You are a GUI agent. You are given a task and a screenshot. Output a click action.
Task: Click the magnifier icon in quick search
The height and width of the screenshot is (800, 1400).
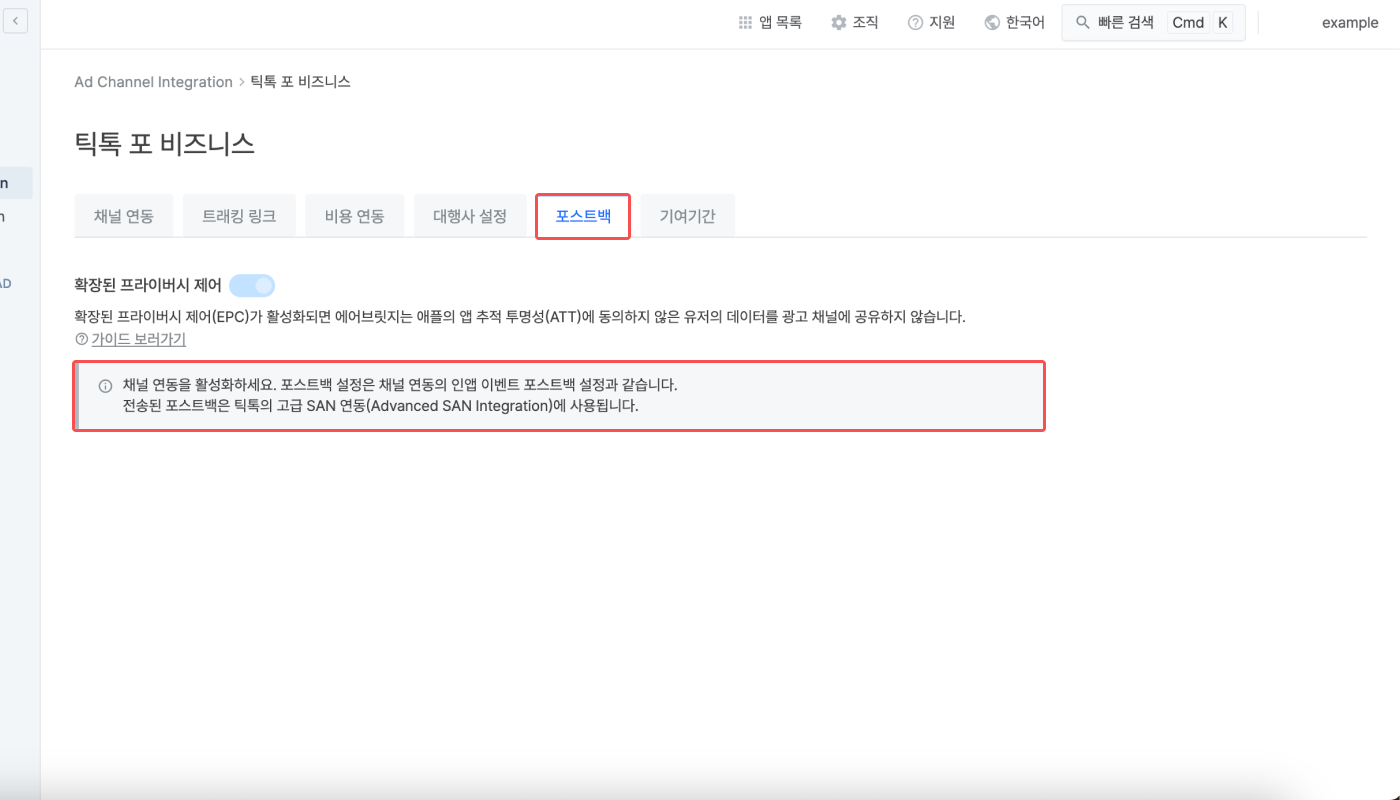pos(1082,22)
